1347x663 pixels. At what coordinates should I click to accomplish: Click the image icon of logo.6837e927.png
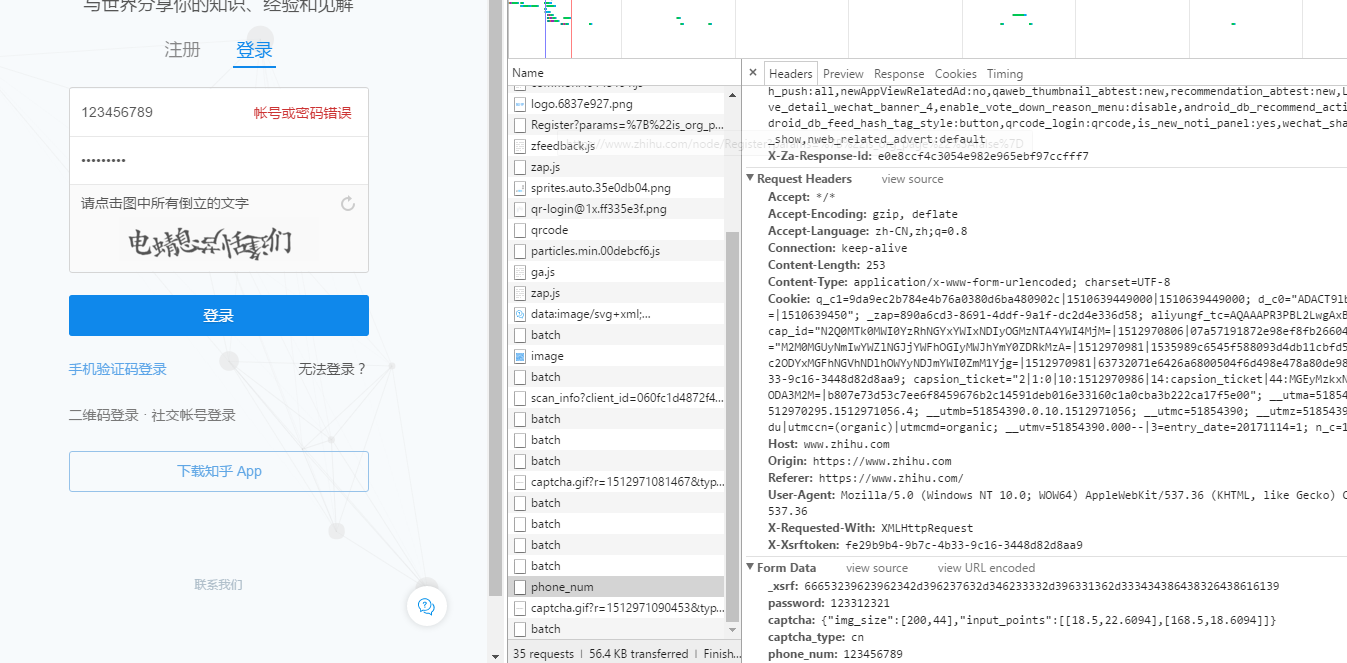(520, 104)
